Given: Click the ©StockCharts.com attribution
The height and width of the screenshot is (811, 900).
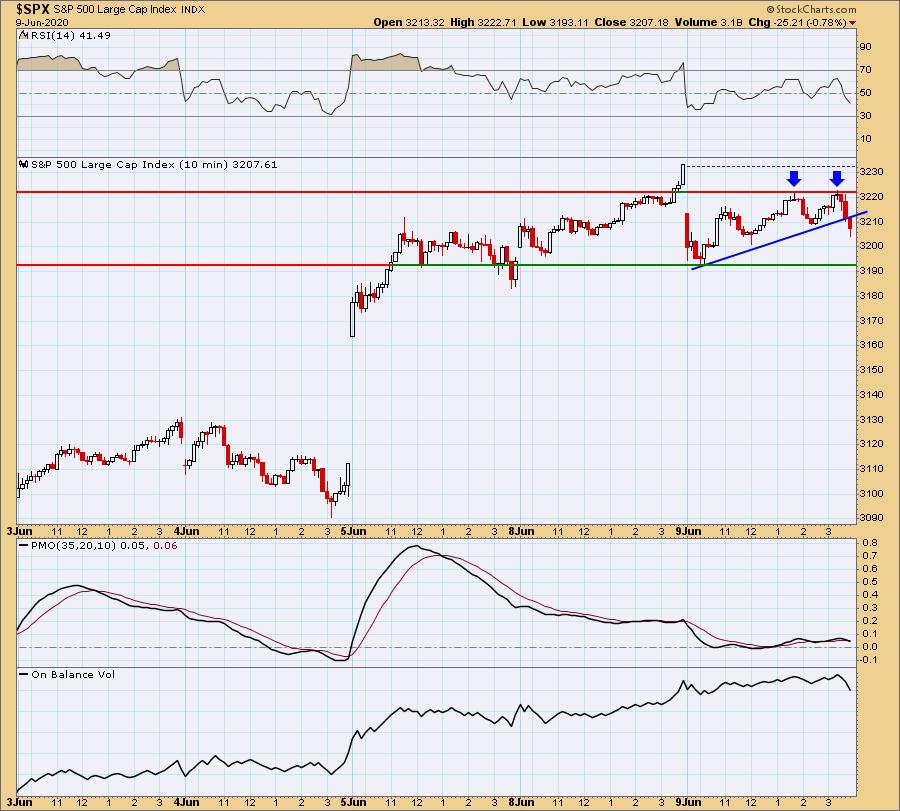Looking at the screenshot, I should pos(812,10).
